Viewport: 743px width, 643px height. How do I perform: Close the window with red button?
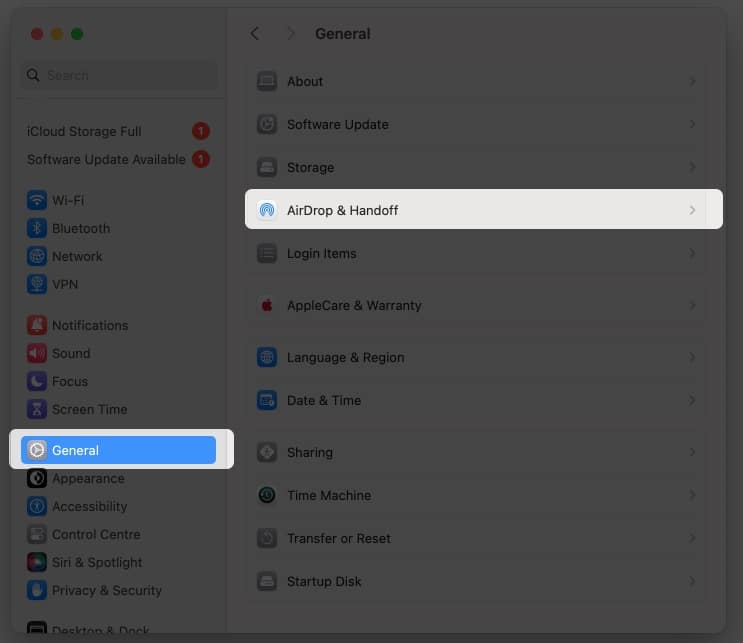pos(37,34)
